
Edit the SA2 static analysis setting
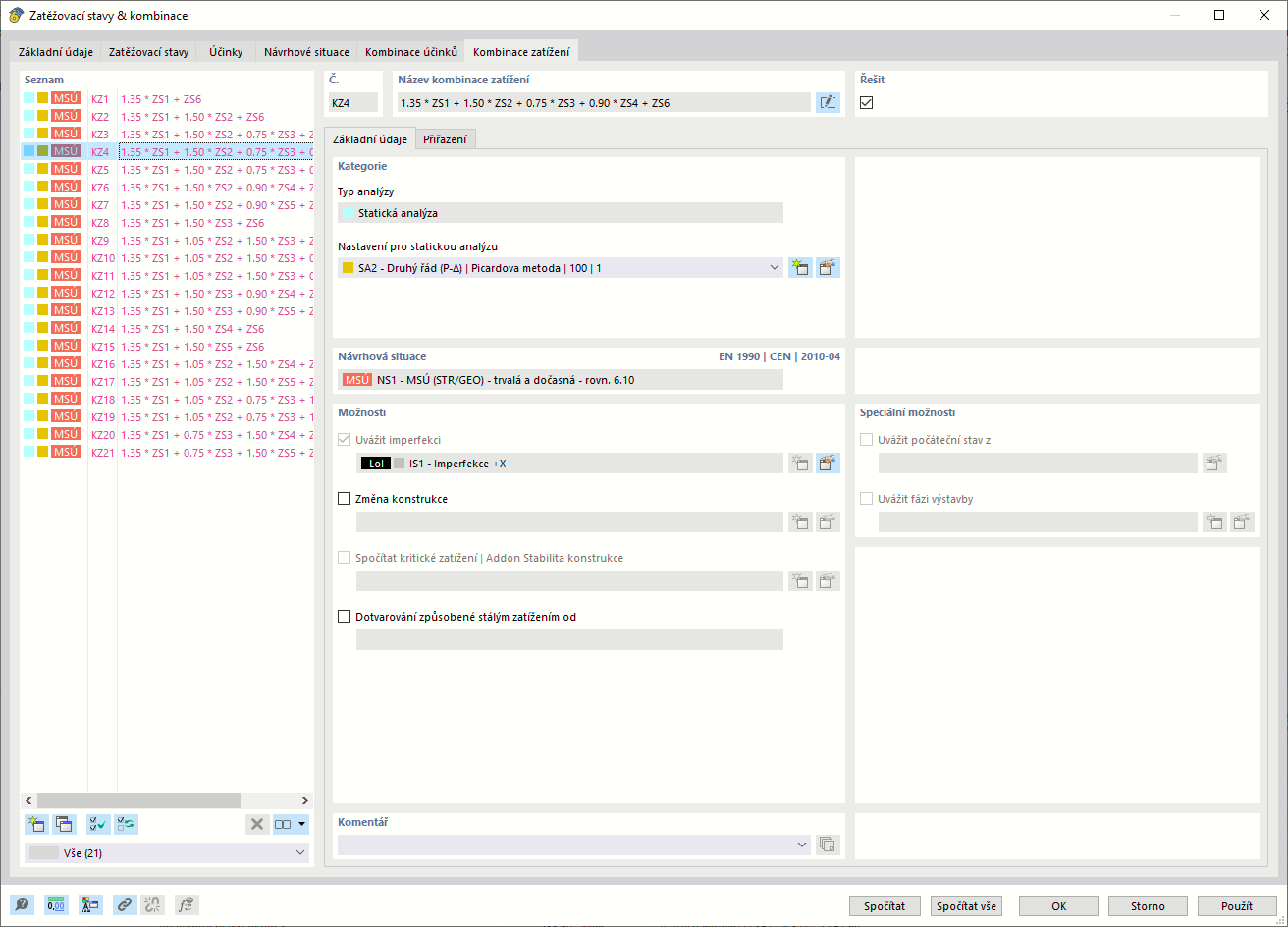tap(829, 267)
